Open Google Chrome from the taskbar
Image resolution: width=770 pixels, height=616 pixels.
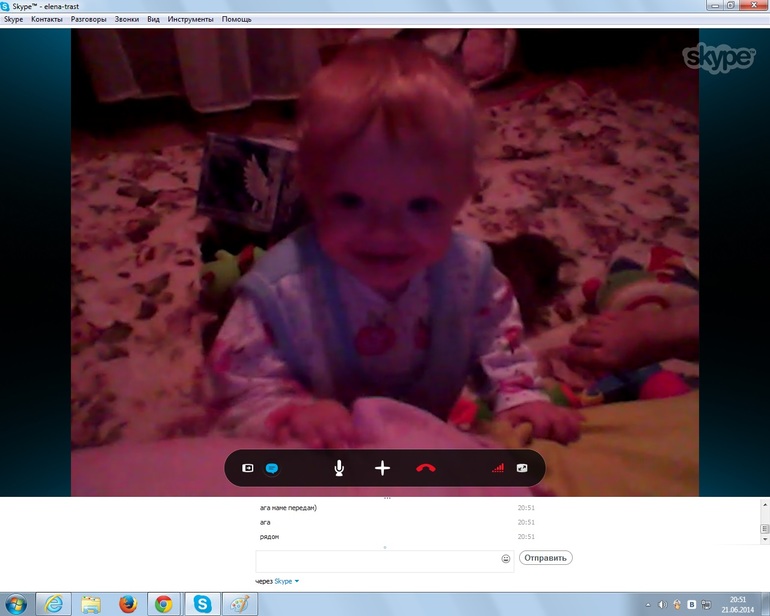pyautogui.click(x=163, y=604)
